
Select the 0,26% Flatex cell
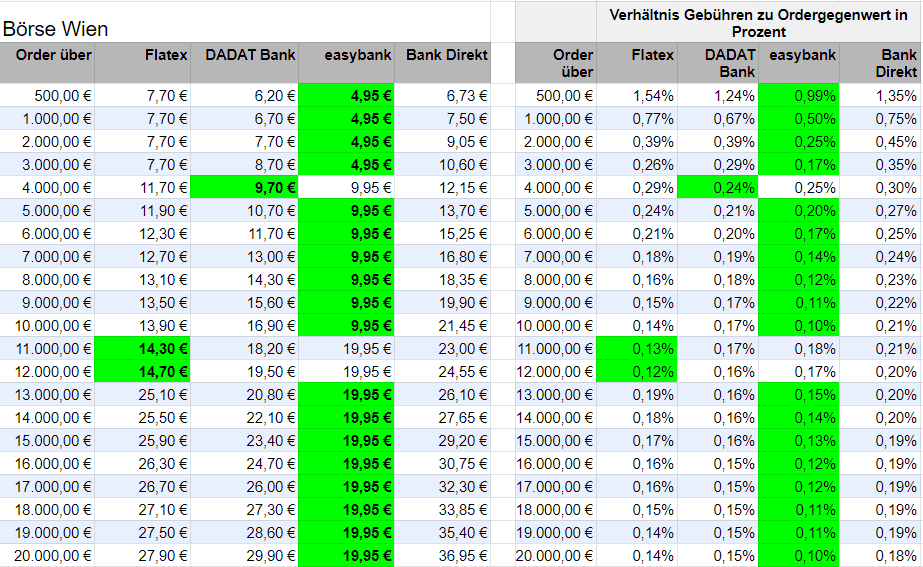637,164
